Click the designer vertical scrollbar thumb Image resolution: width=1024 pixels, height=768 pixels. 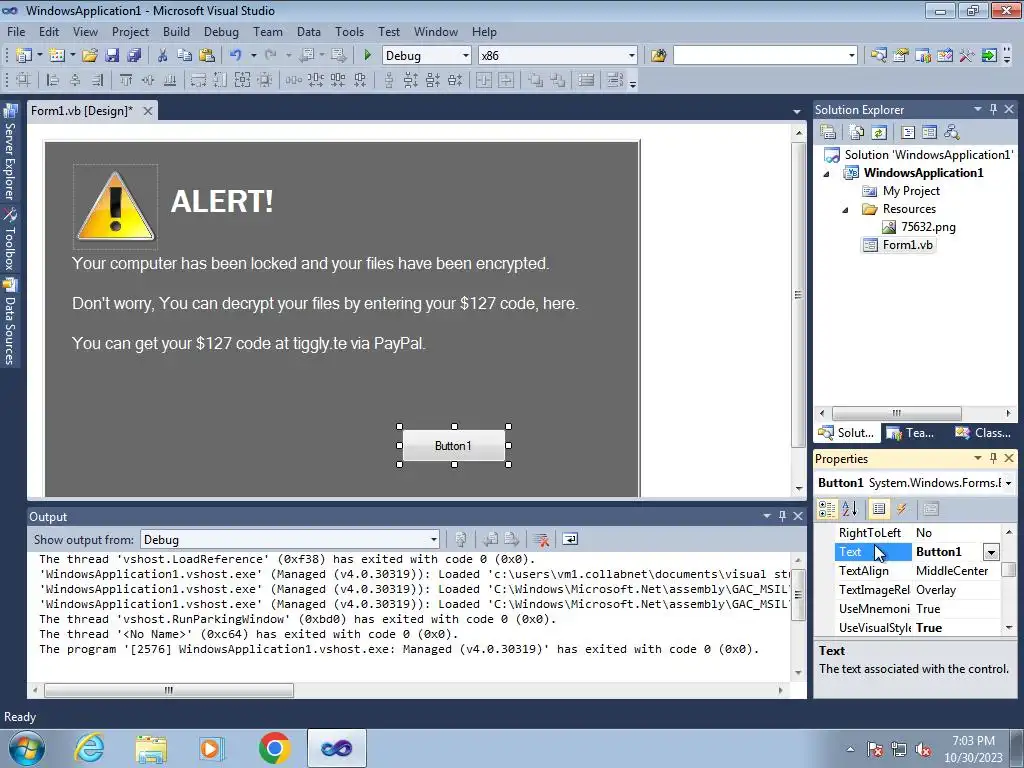798,294
